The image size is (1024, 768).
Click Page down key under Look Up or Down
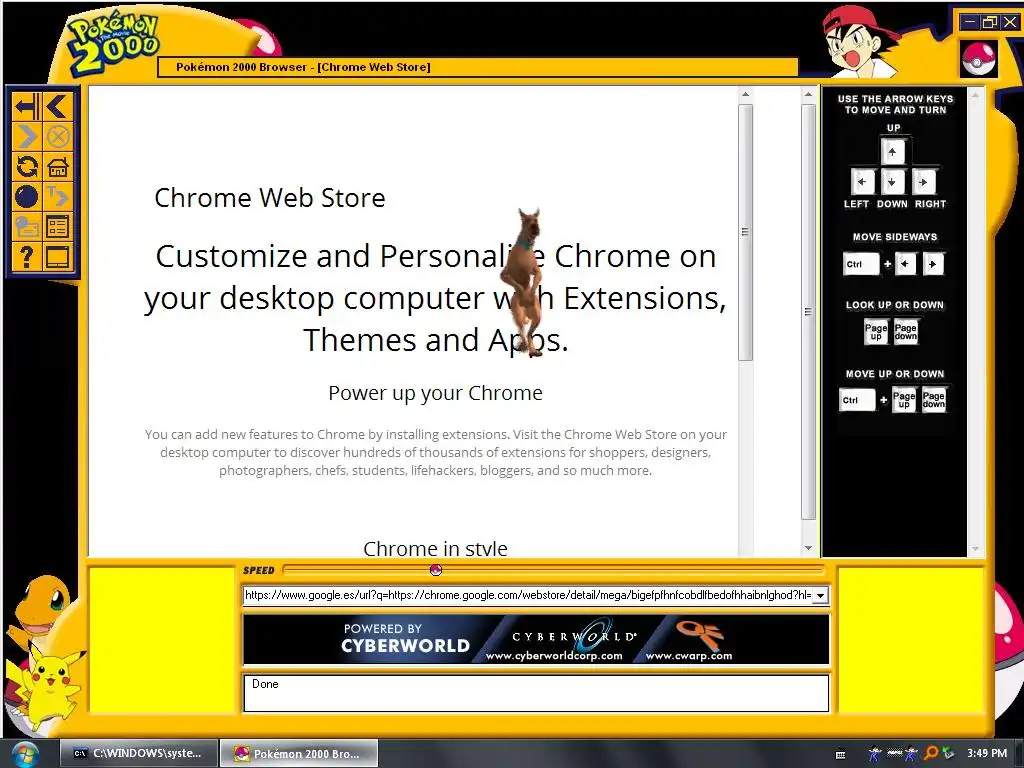coord(906,332)
